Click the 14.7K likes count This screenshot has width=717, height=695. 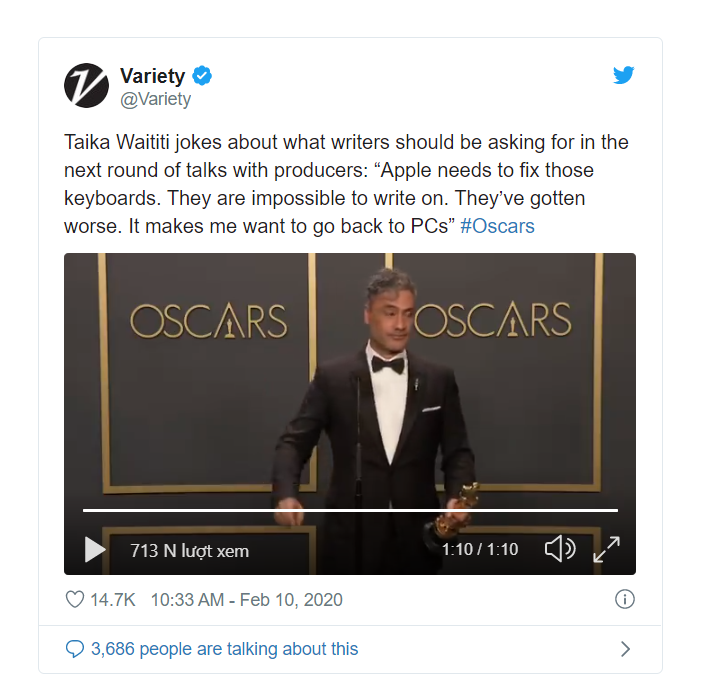click(x=113, y=599)
